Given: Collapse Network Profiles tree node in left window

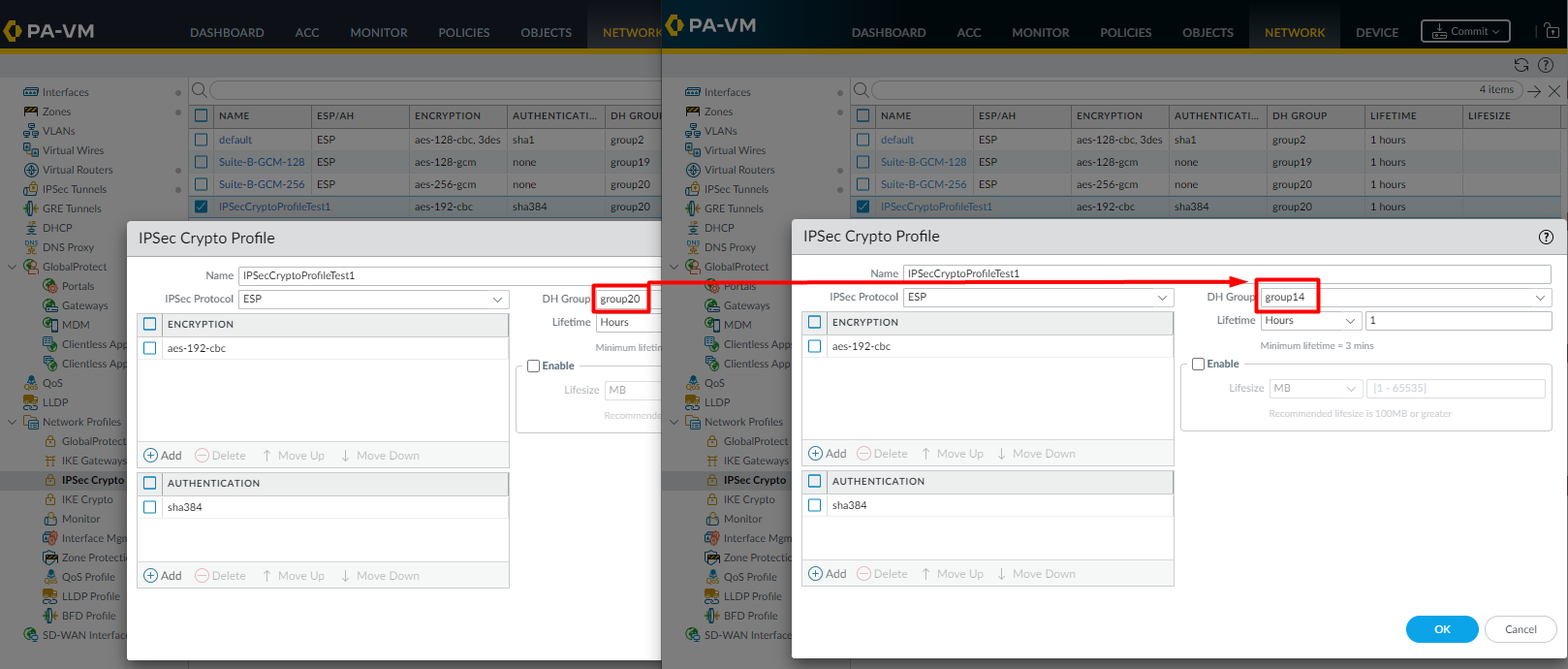Looking at the screenshot, I should pos(13,422).
